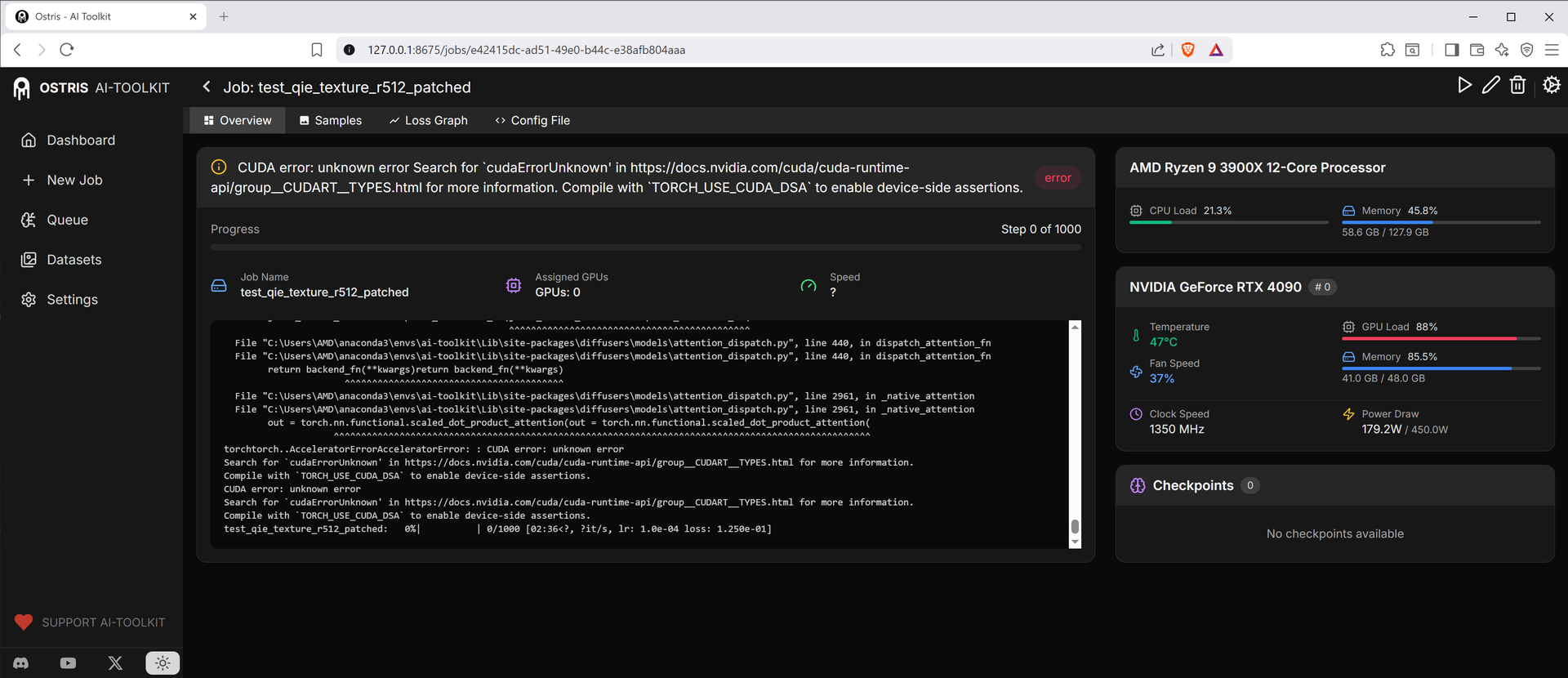Screen dimensions: 1568x678
Task: Click the Ostris AI-Toolkit logo
Action: coord(91,87)
